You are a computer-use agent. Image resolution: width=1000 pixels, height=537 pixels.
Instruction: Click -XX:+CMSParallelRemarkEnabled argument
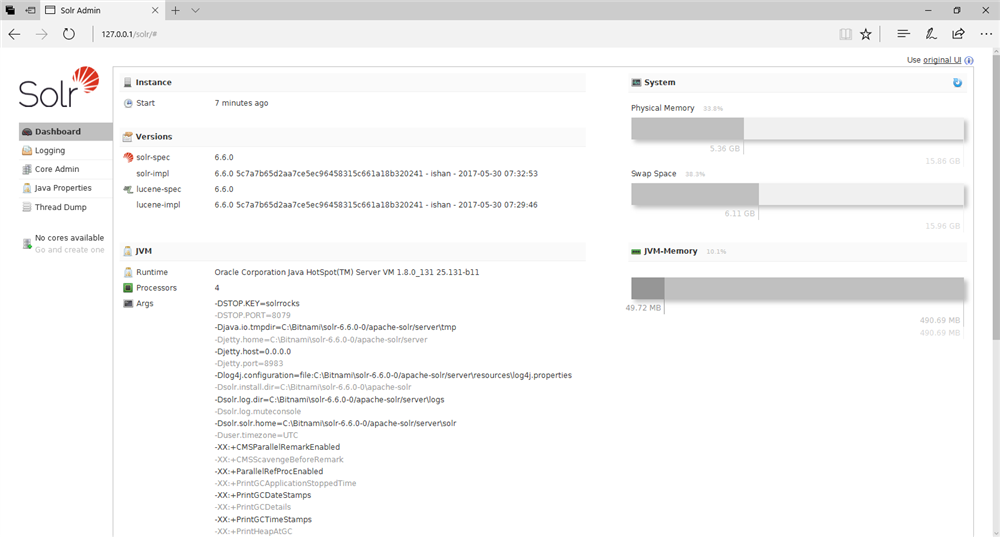coord(277,447)
